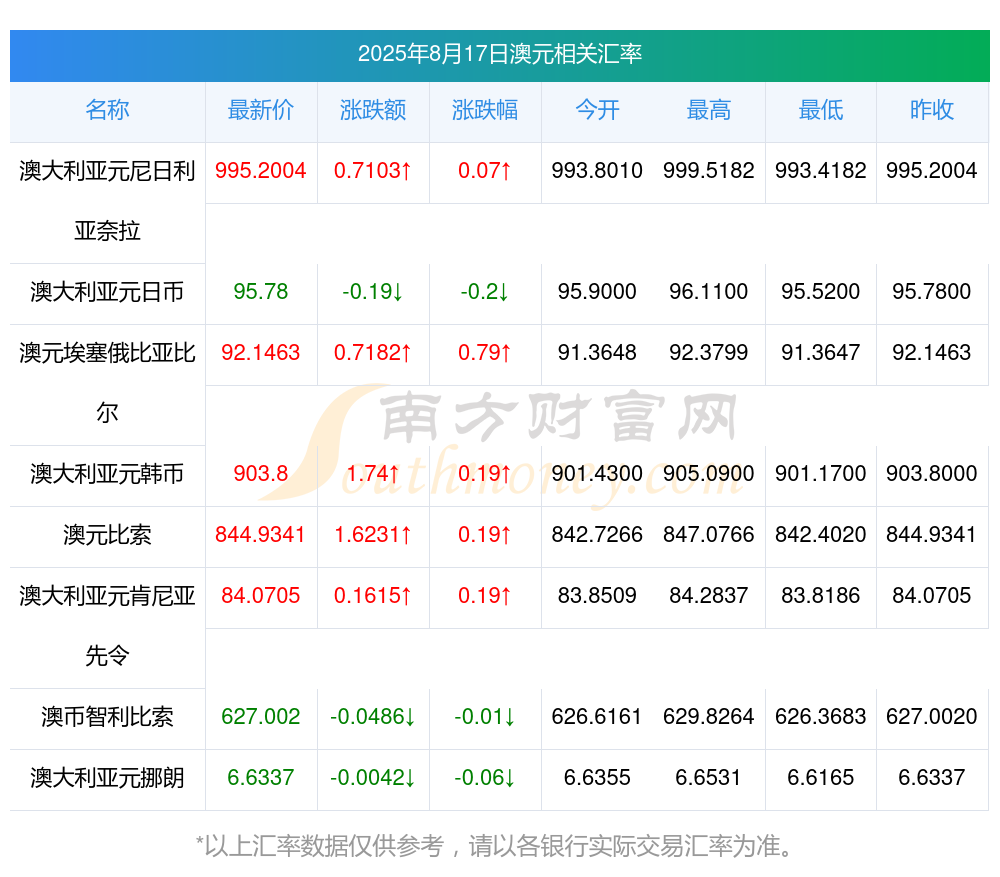Click highest value 999.5182
This screenshot has height=877, width=1000.
[709, 171]
